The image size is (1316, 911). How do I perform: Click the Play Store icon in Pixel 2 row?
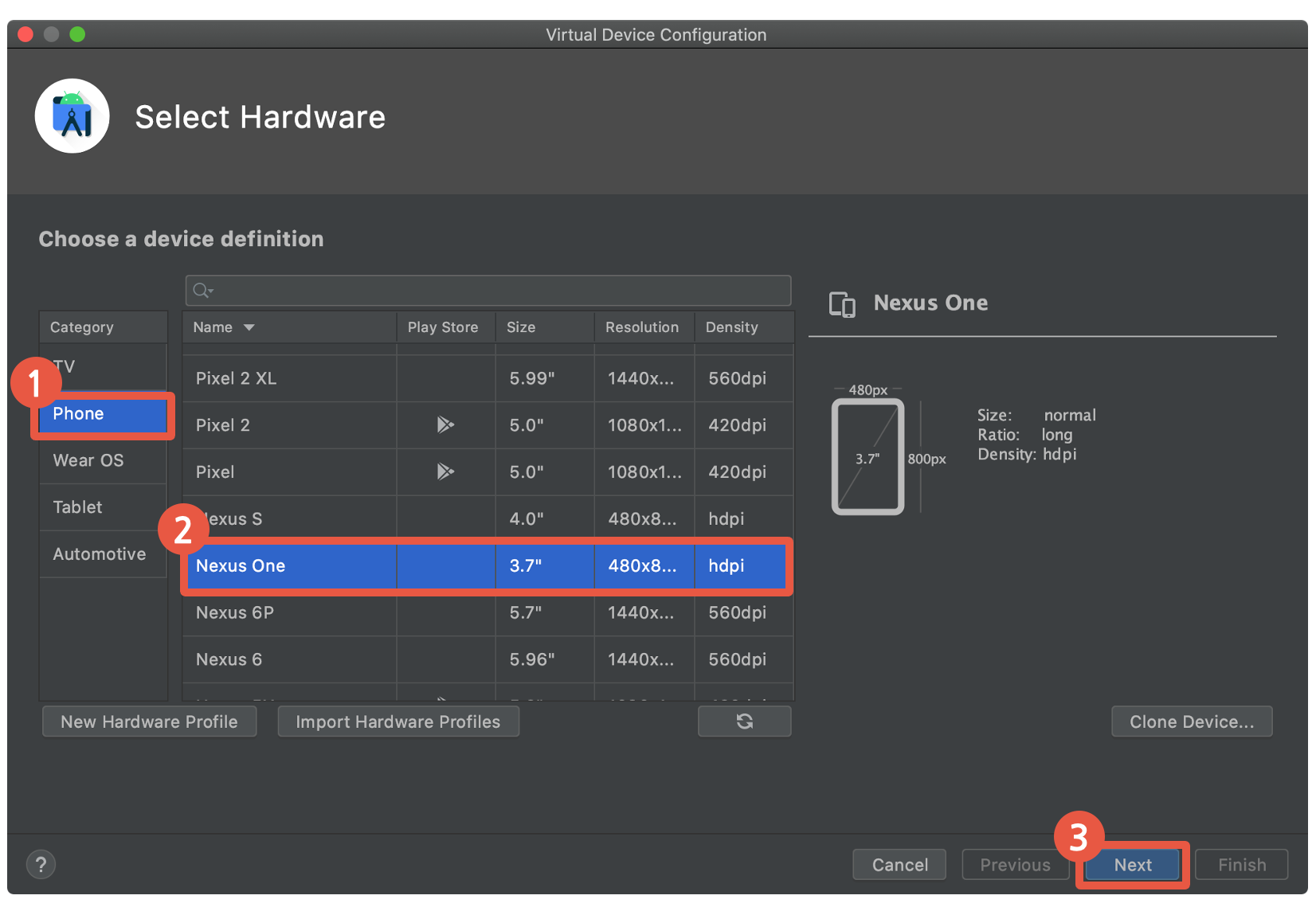445,424
